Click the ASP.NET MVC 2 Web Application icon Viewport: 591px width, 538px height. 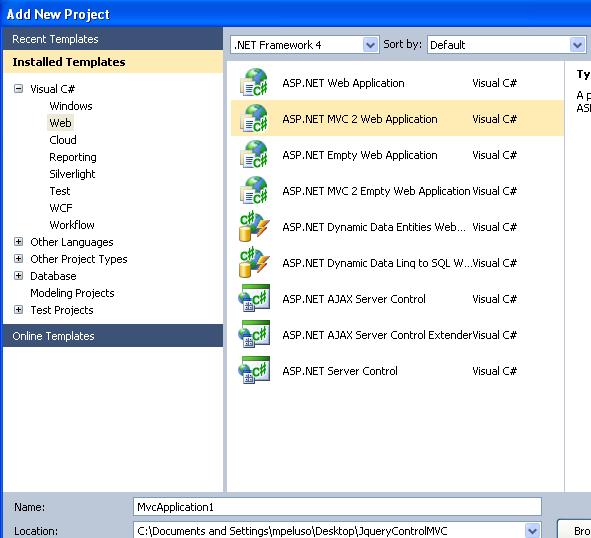point(254,118)
